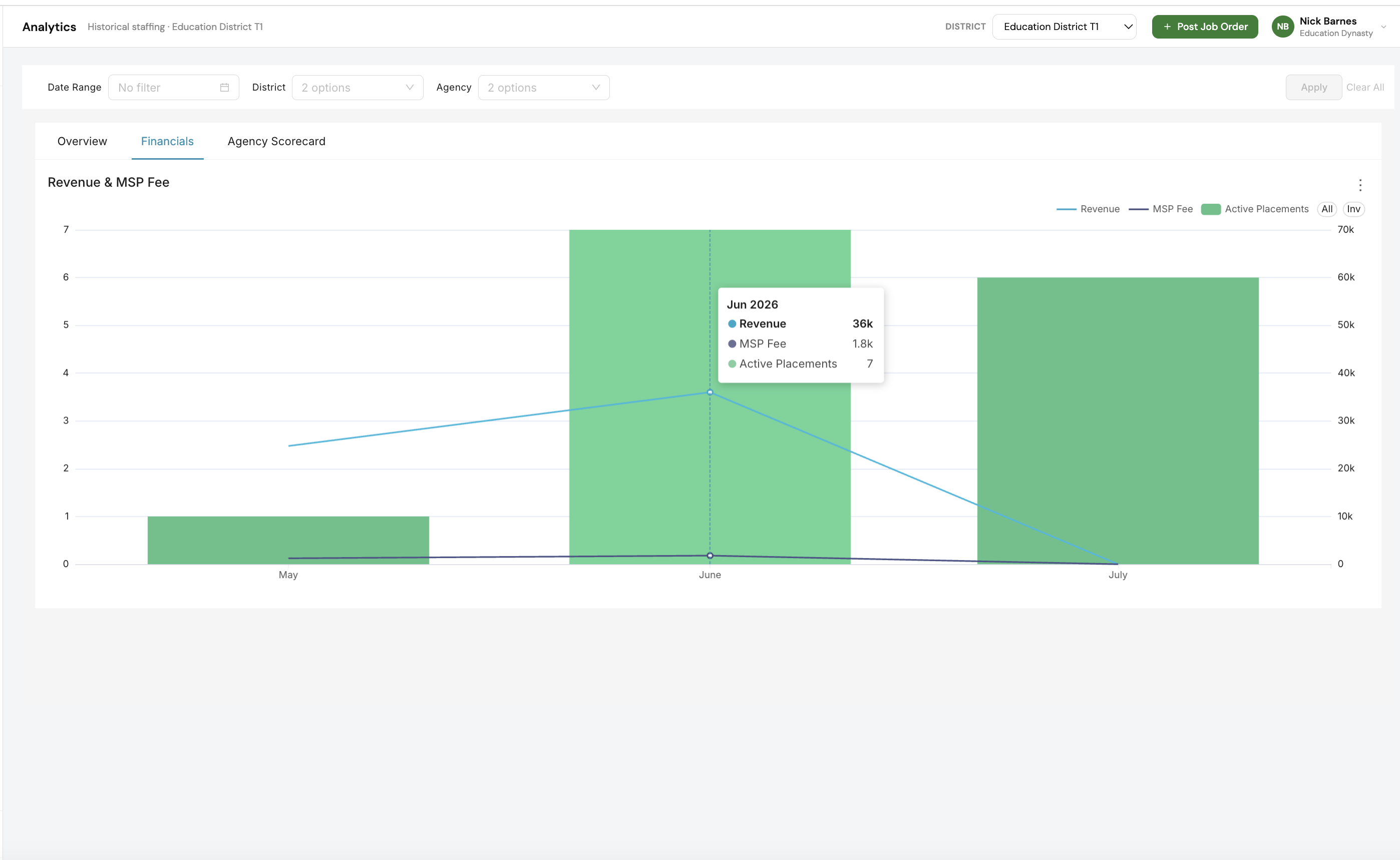Click the Apply filters button
1400x860 pixels.
coord(1313,88)
